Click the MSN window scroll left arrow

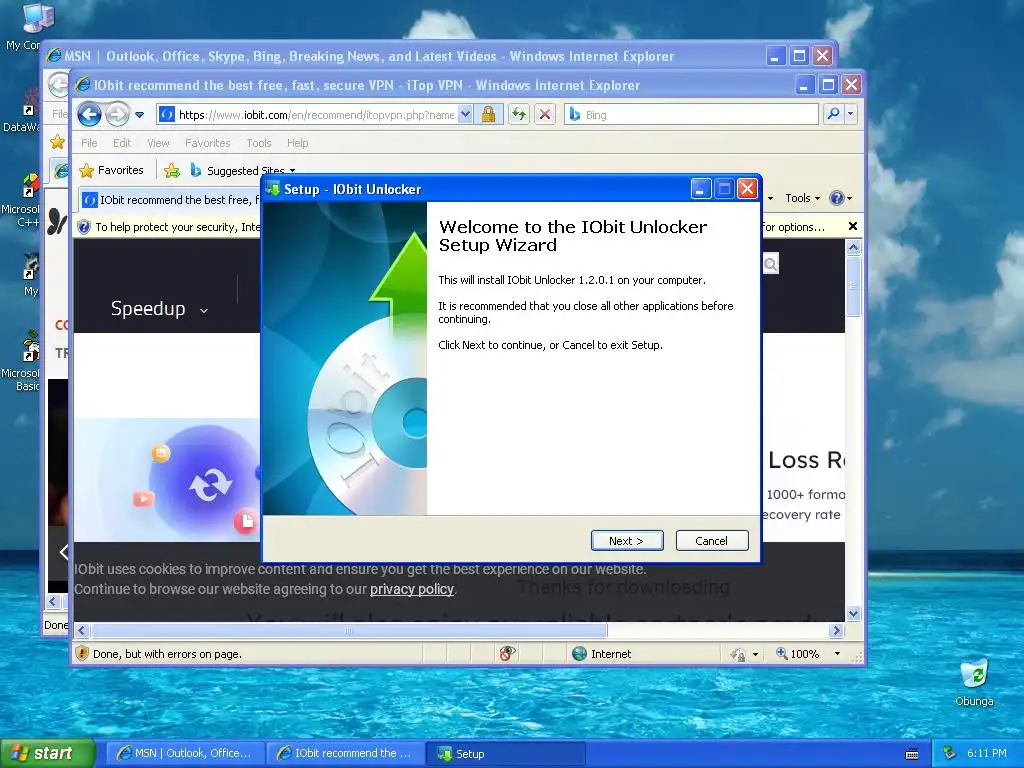pyautogui.click(x=54, y=601)
